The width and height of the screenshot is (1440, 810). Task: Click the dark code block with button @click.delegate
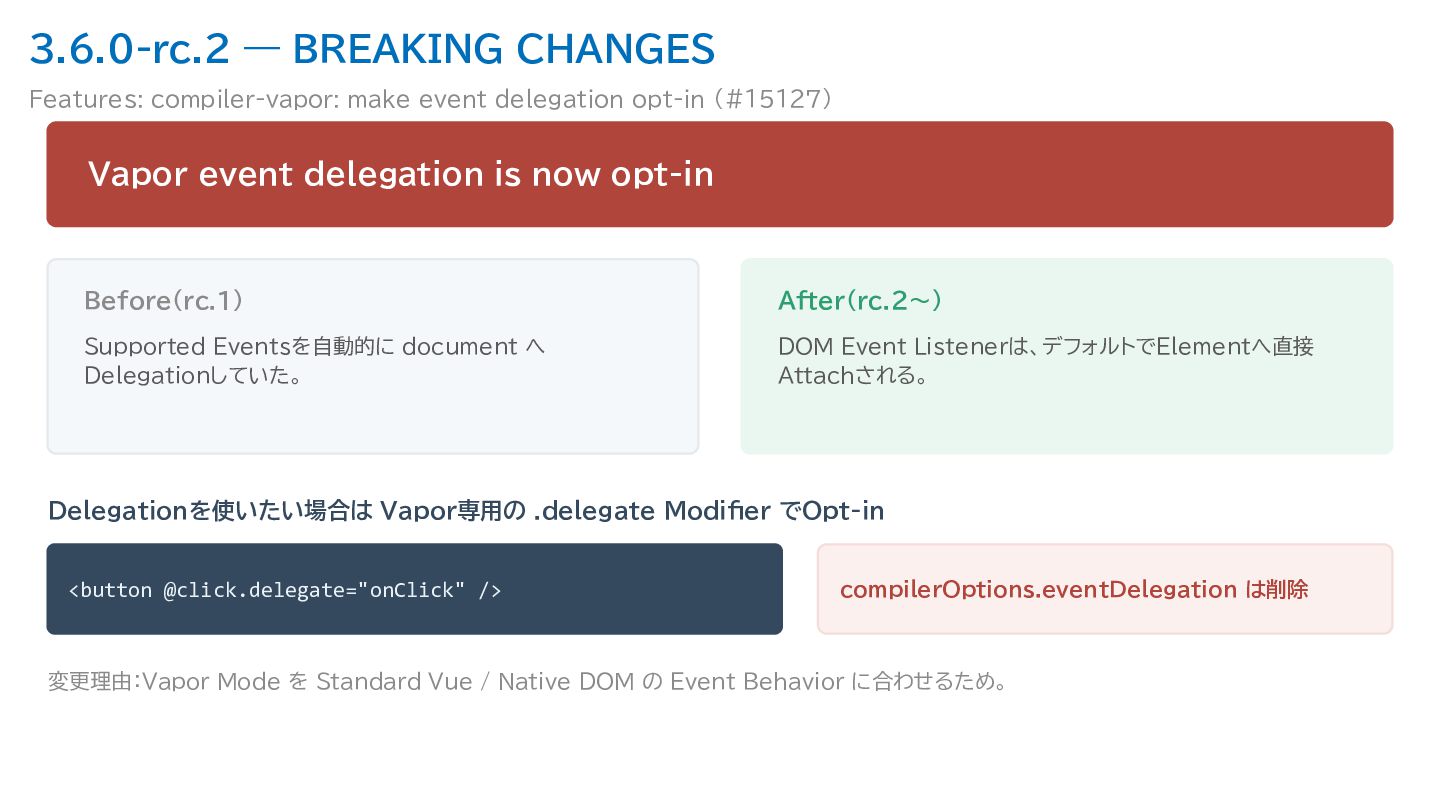tap(414, 589)
